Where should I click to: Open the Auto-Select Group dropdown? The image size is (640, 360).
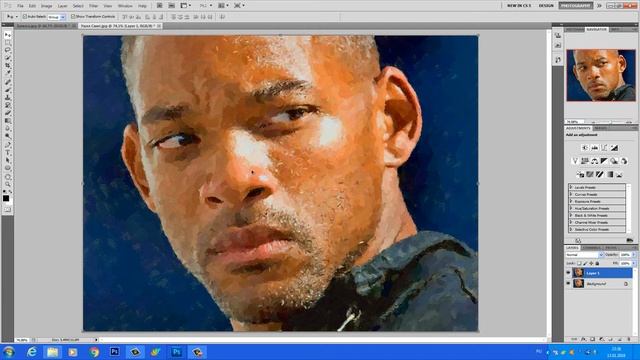coord(56,17)
